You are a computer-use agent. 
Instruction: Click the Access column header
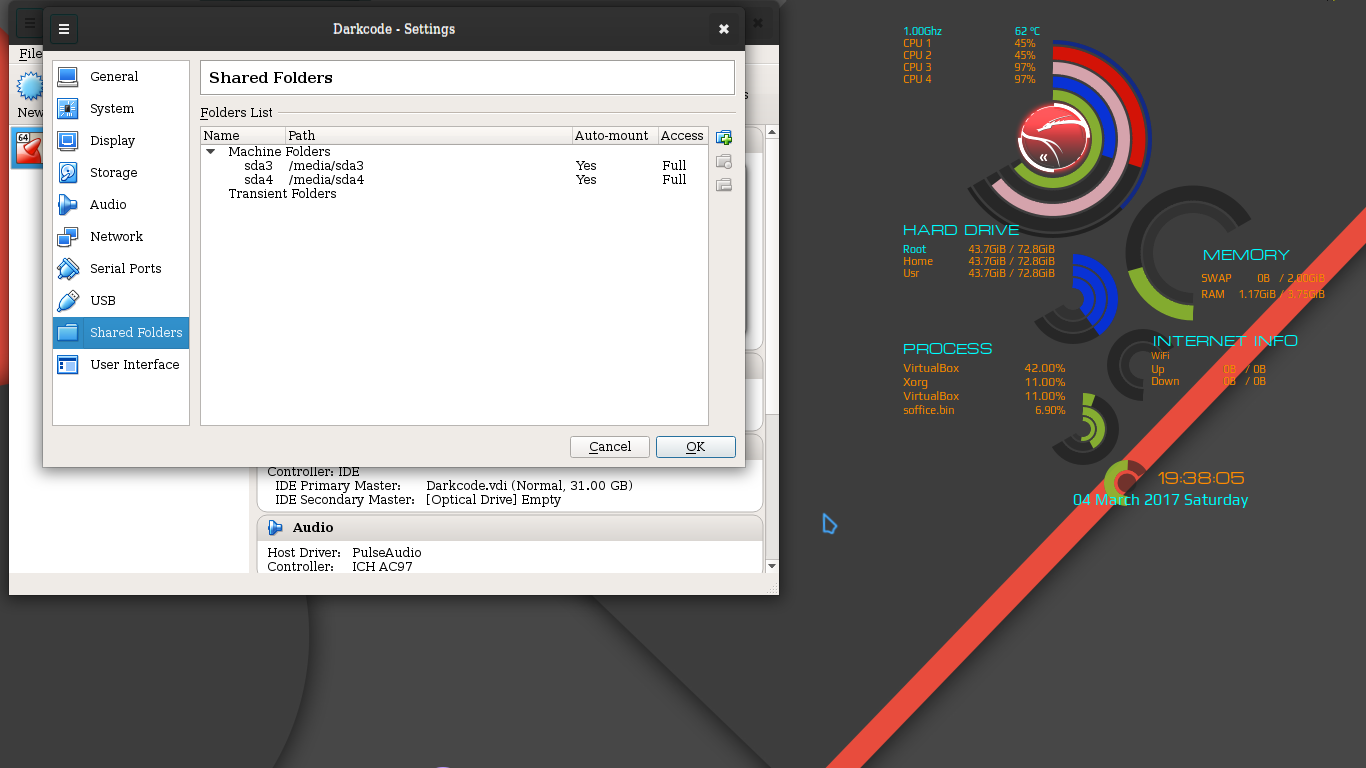pyautogui.click(x=682, y=136)
